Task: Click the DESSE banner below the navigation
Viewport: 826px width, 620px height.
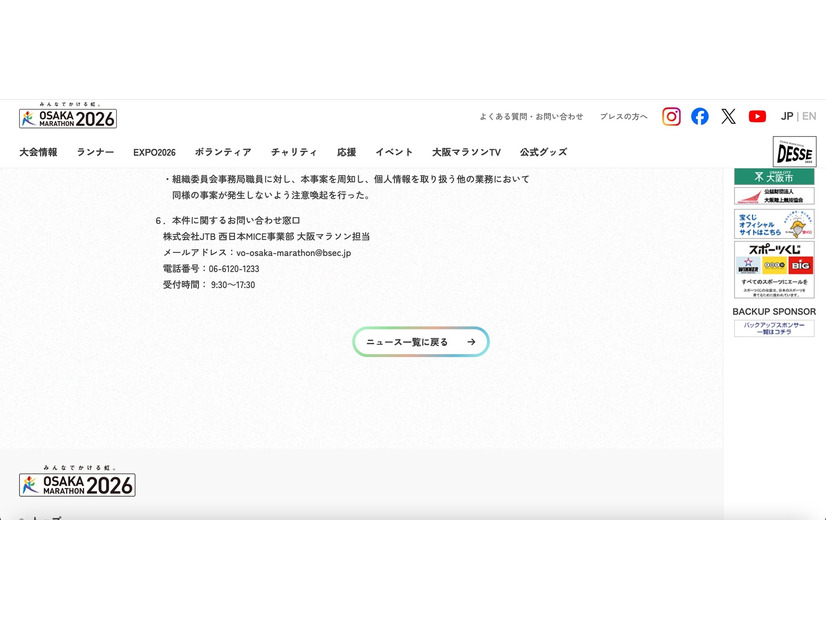Action: (x=793, y=150)
